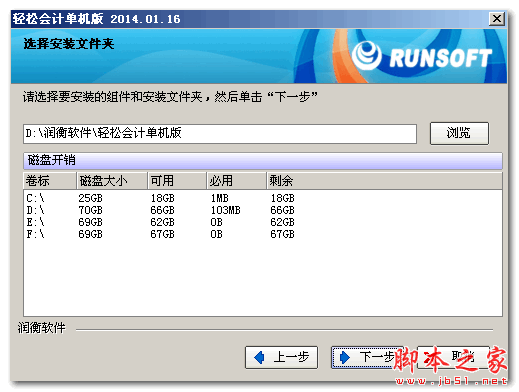The width and height of the screenshot is (519, 392).
Task: Proceed with 下一步 button
Action: [x=367, y=357]
